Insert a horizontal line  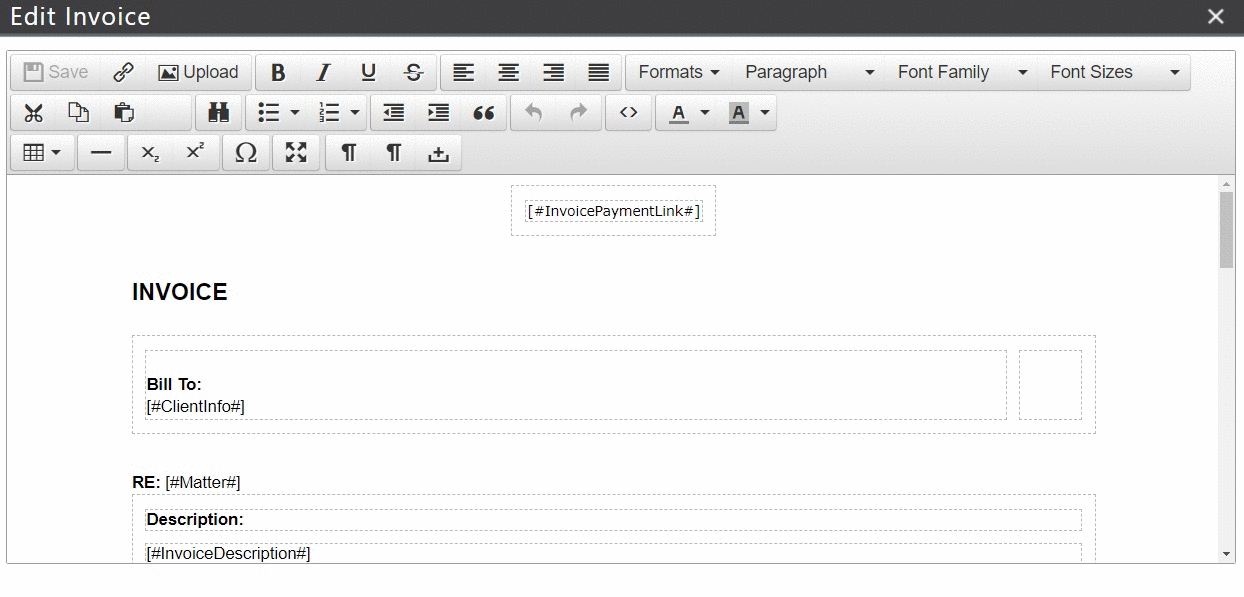(x=100, y=152)
